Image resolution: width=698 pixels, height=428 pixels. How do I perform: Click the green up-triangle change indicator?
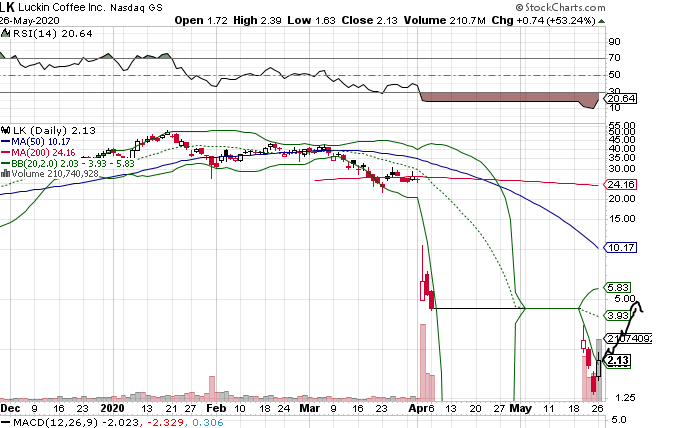point(601,21)
